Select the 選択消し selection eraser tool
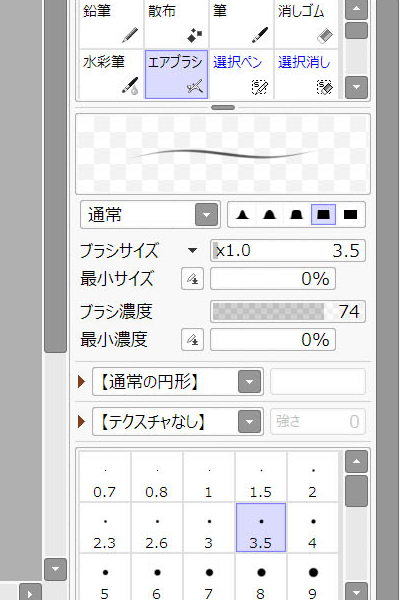400x600 pixels. point(306,74)
